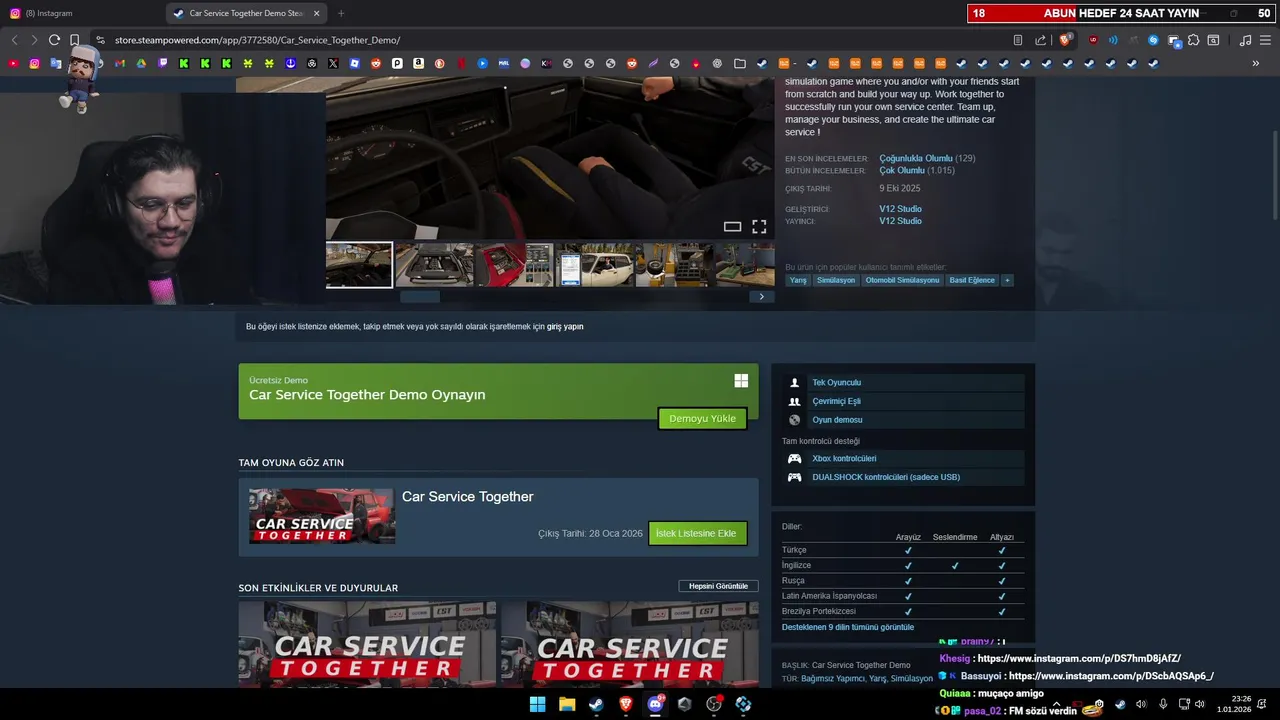Open the YouTube bookmark in bookmarks bar

13,63
